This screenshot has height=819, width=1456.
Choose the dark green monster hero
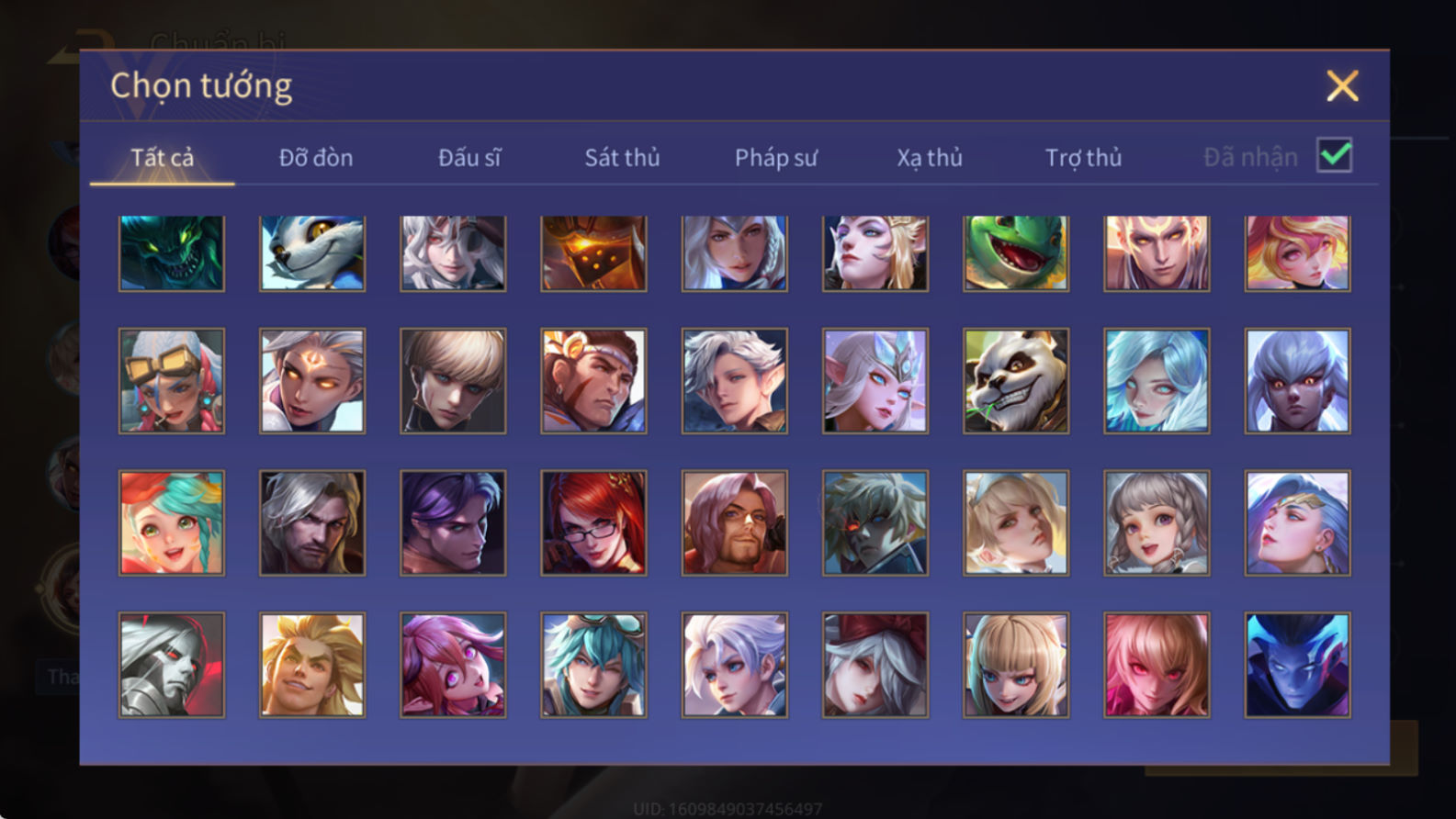click(172, 253)
